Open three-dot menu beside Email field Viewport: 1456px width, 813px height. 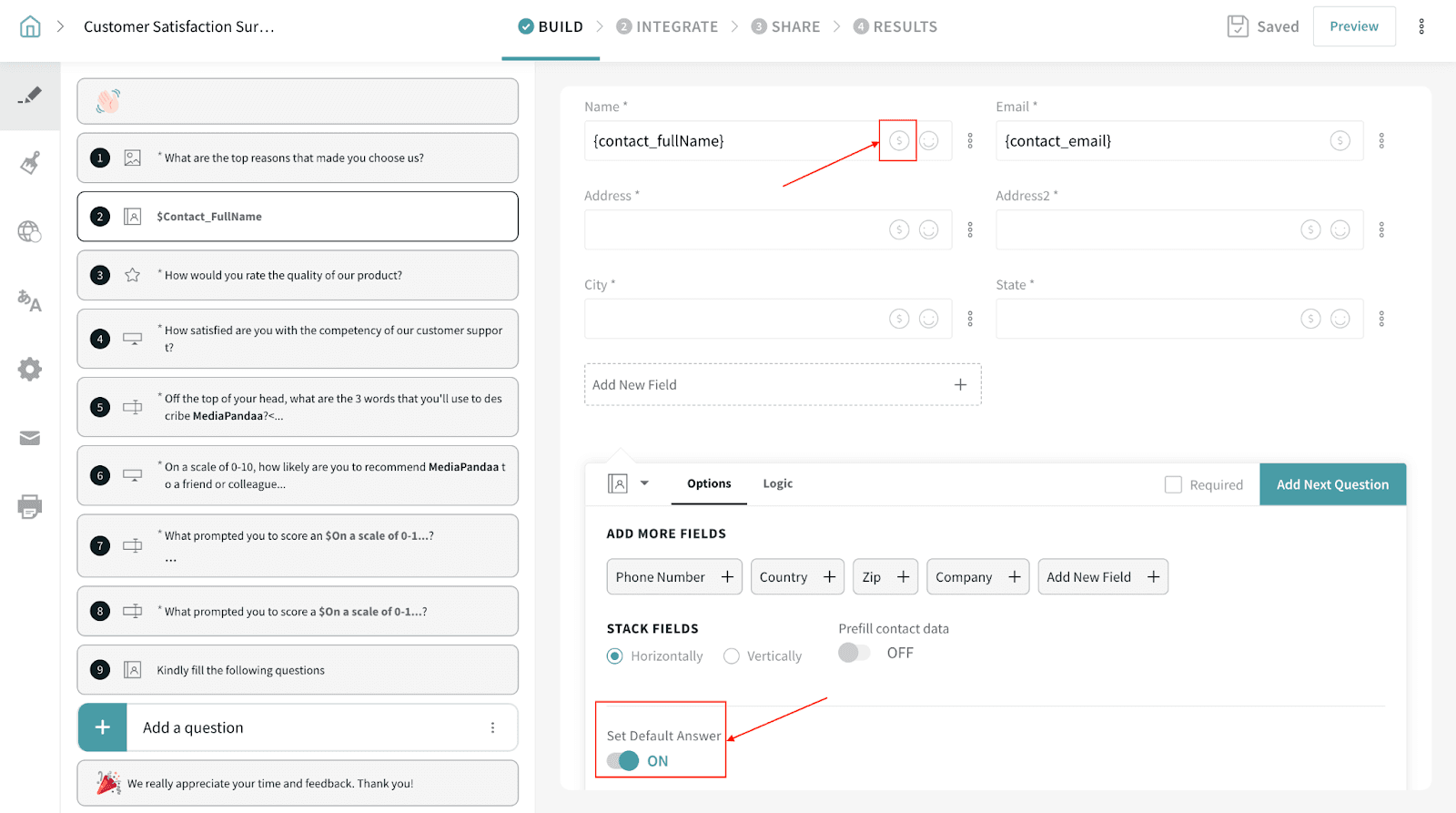pyautogui.click(x=1381, y=141)
